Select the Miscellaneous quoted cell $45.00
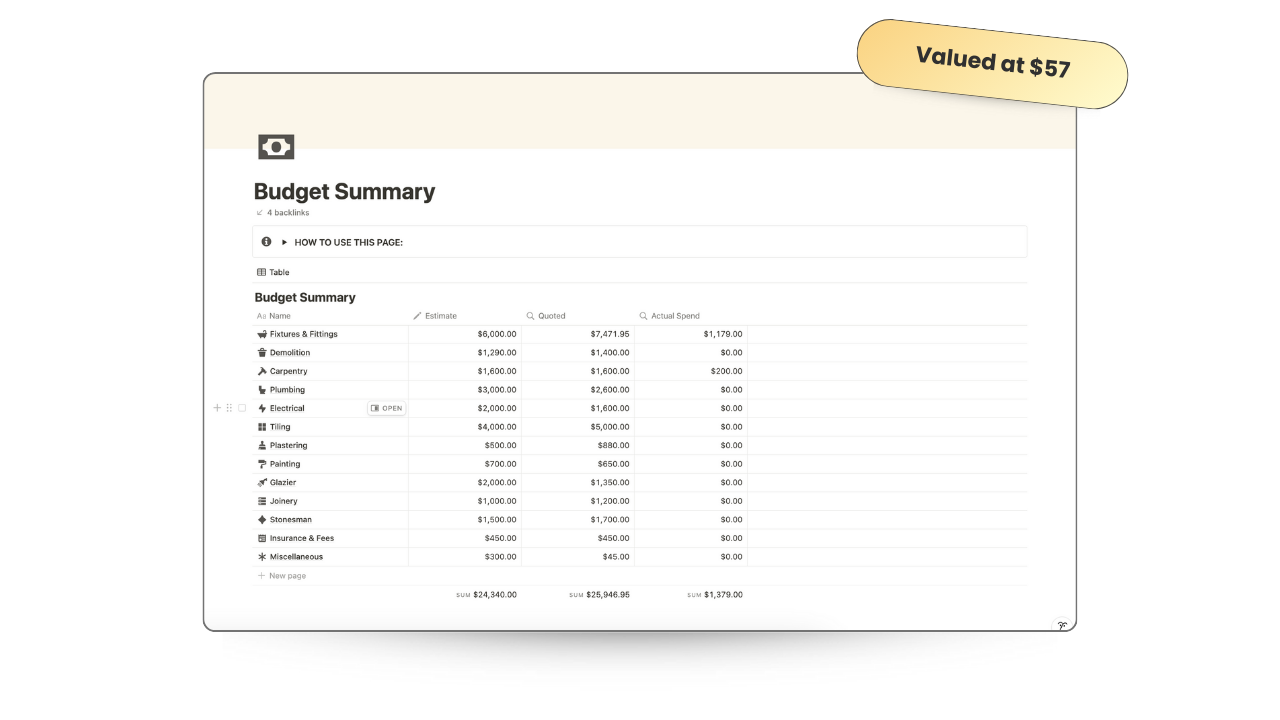 point(578,557)
